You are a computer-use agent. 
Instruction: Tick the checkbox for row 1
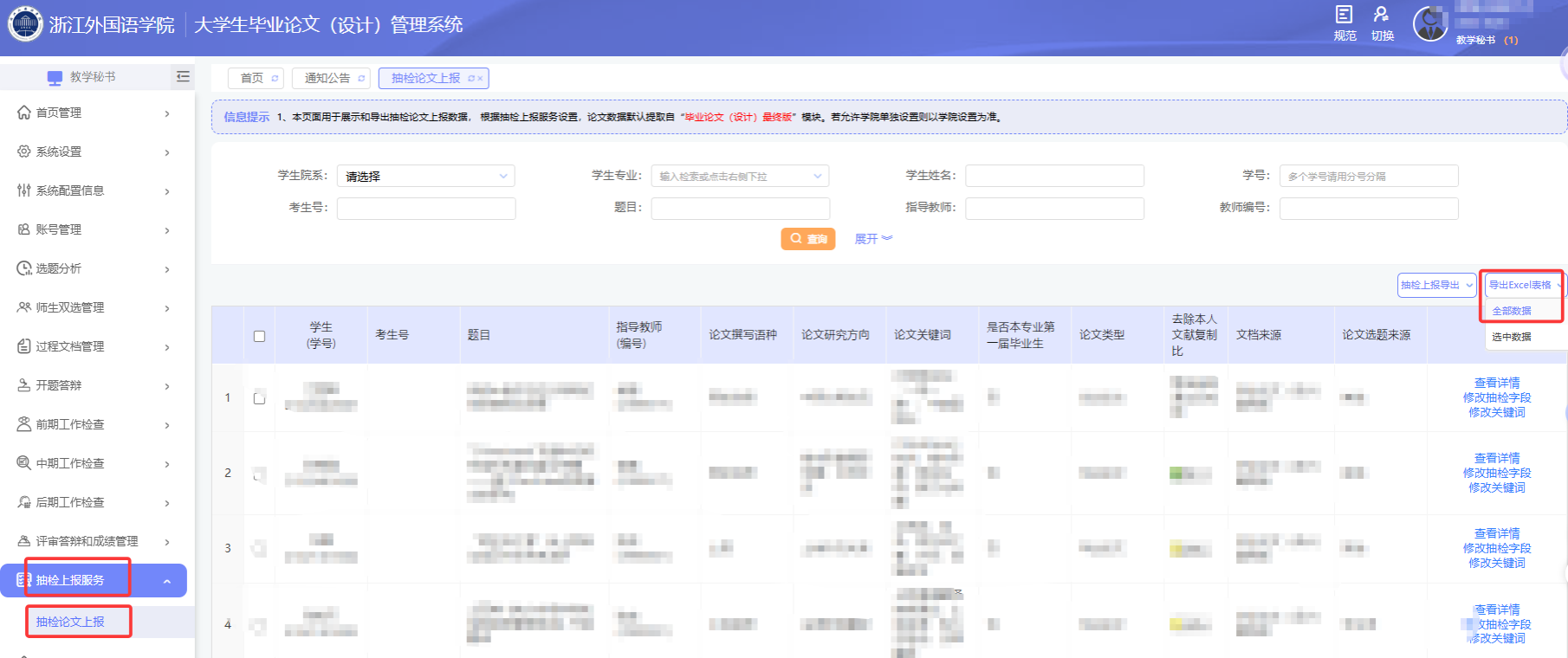click(x=259, y=398)
